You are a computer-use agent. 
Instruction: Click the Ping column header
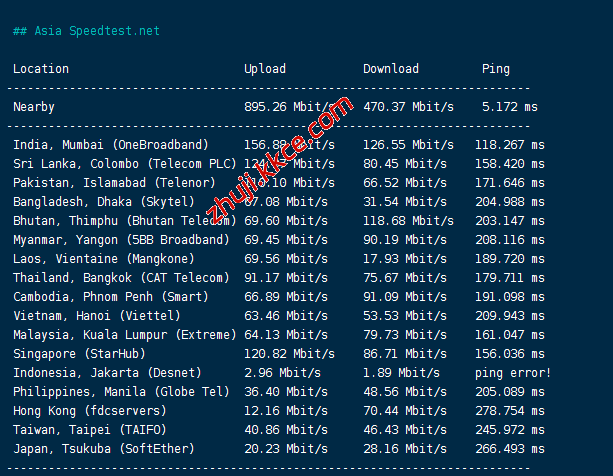pyautogui.click(x=495, y=69)
